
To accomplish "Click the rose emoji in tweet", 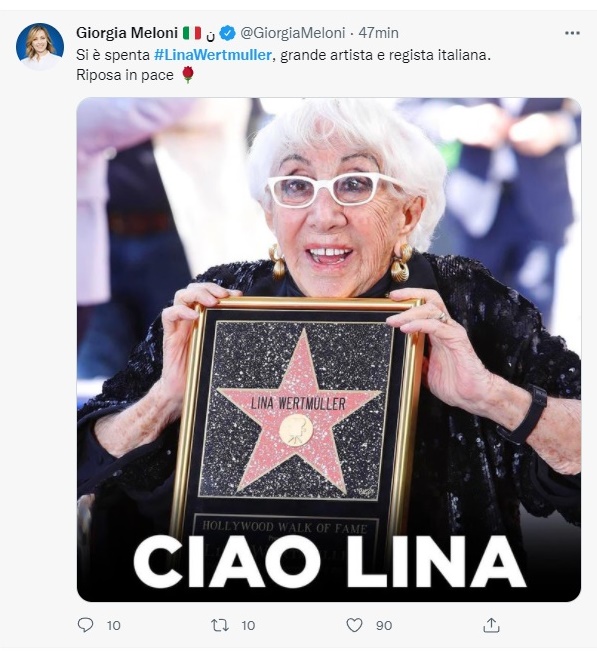I will [x=188, y=75].
